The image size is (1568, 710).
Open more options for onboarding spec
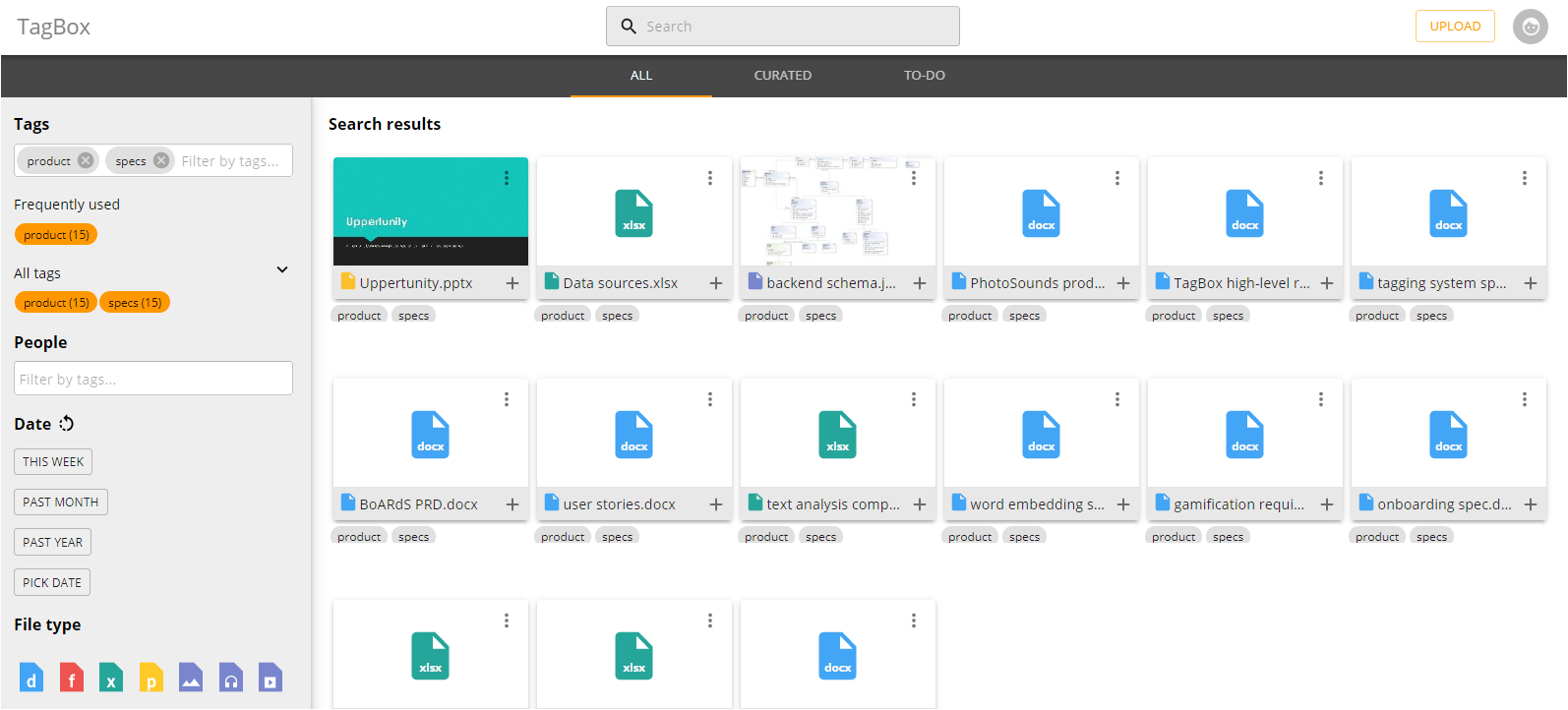pyautogui.click(x=1525, y=399)
